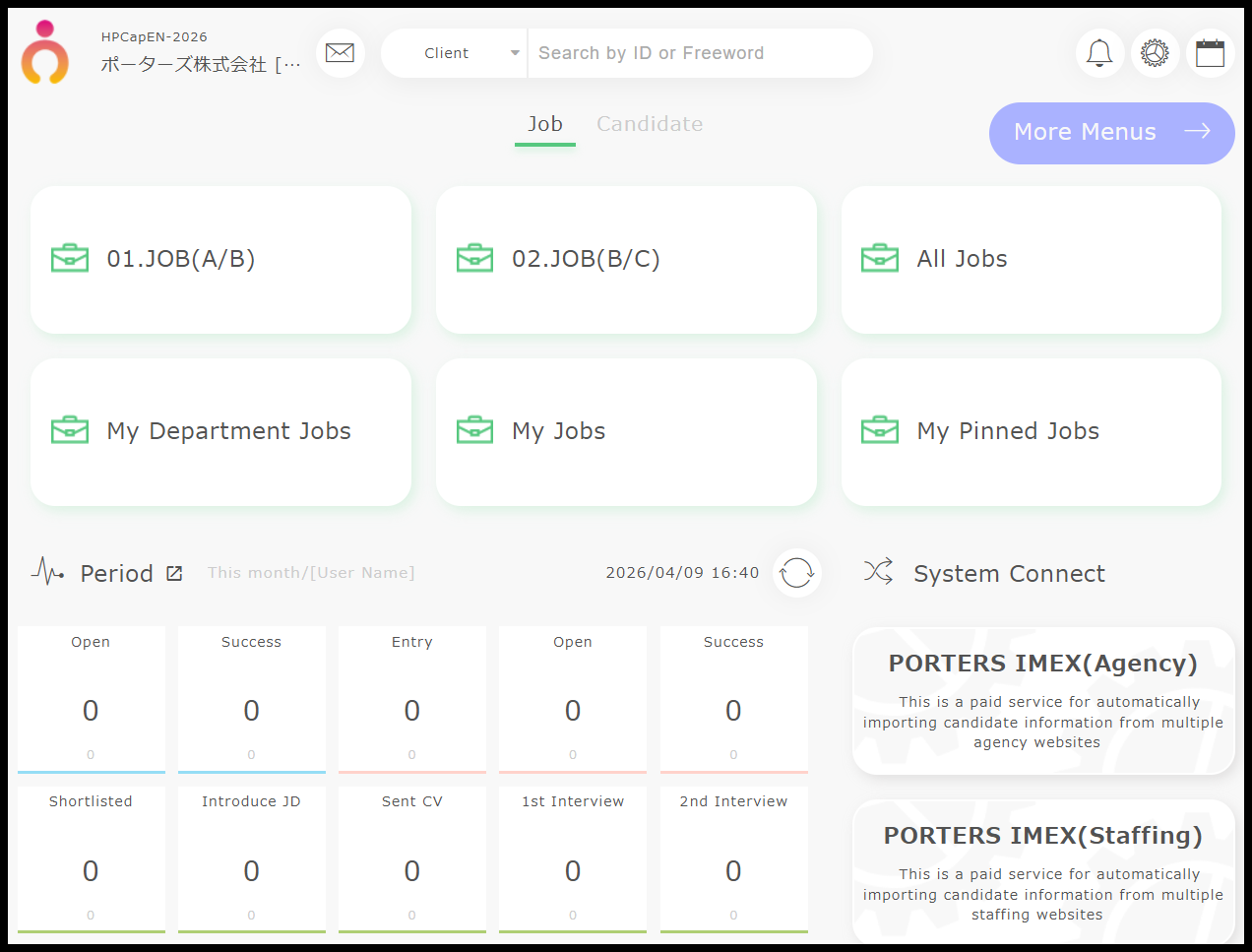Open the My Department Jobs card
1252x952 pixels.
coord(220,432)
